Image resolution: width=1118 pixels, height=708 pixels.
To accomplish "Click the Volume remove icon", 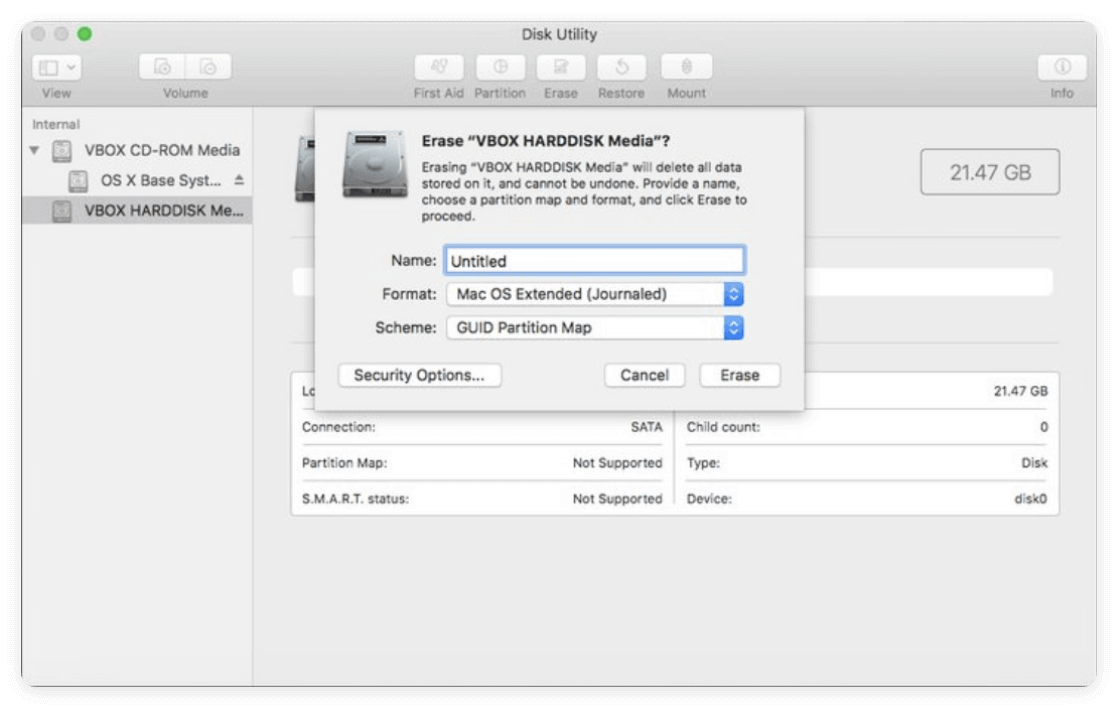I will (207, 67).
